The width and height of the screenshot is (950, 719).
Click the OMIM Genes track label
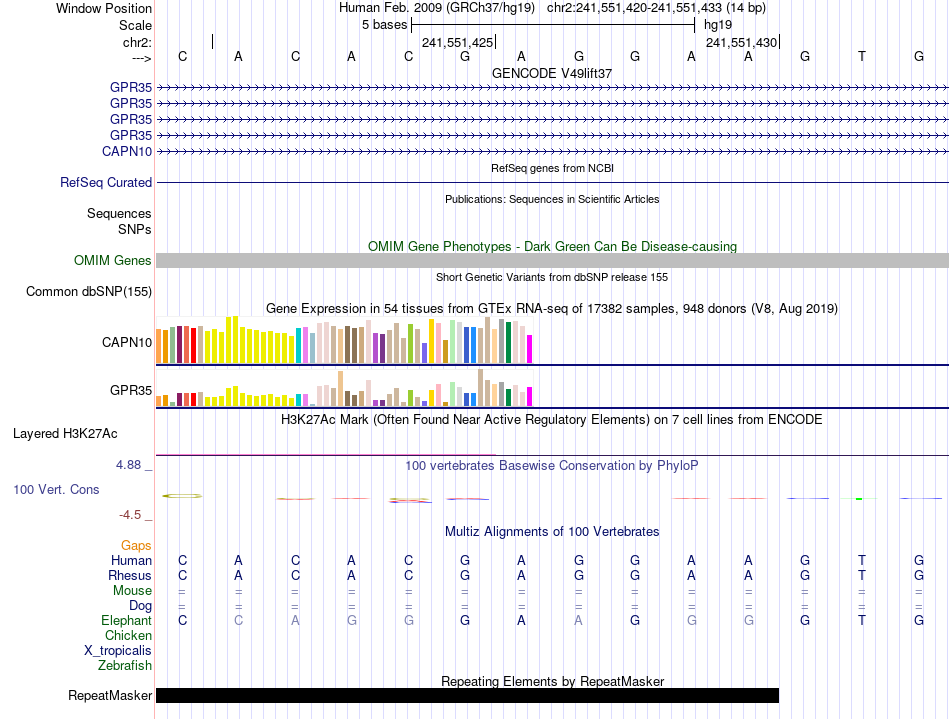tap(113, 260)
